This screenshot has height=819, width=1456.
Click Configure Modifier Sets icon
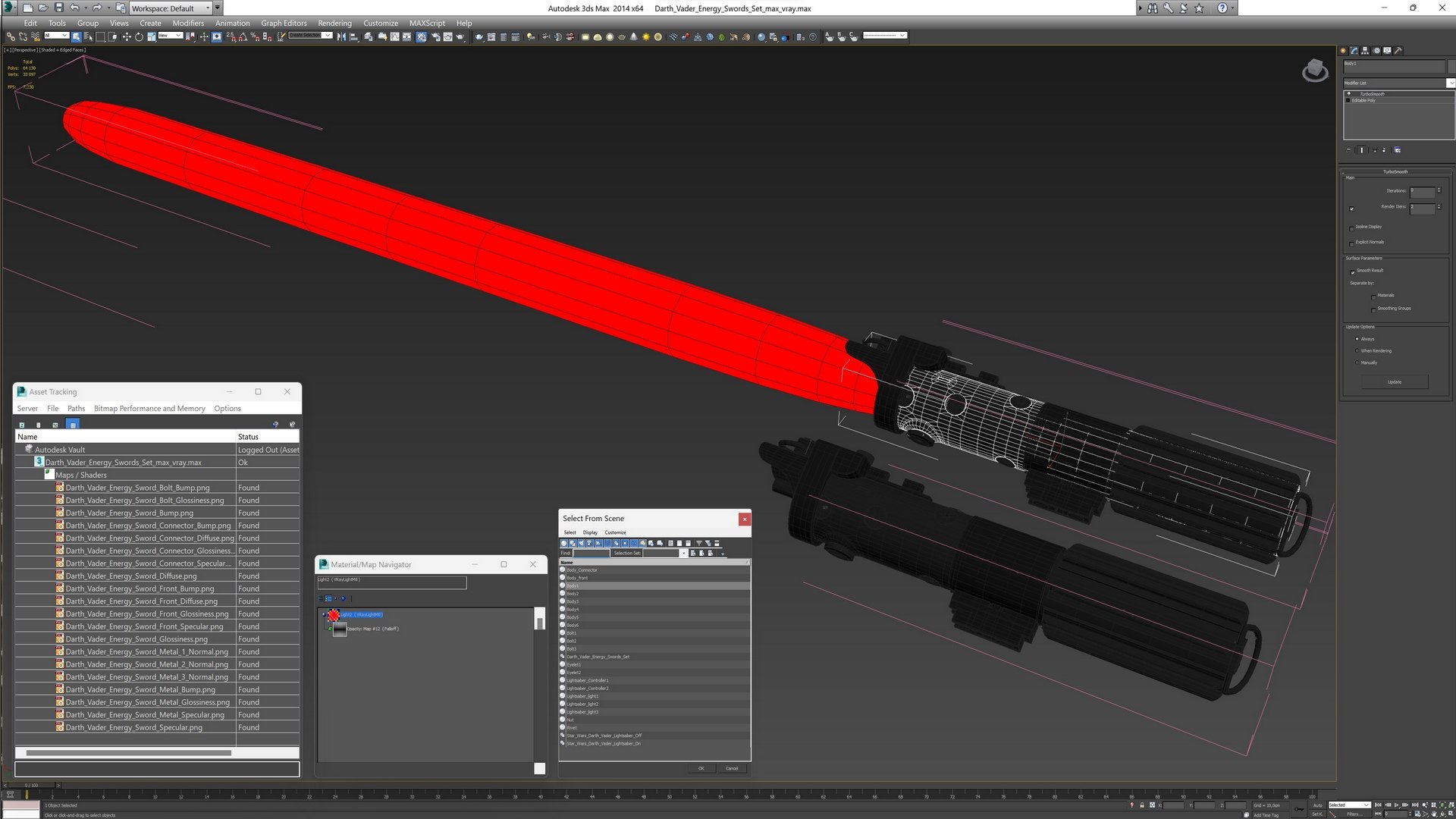[x=1398, y=150]
